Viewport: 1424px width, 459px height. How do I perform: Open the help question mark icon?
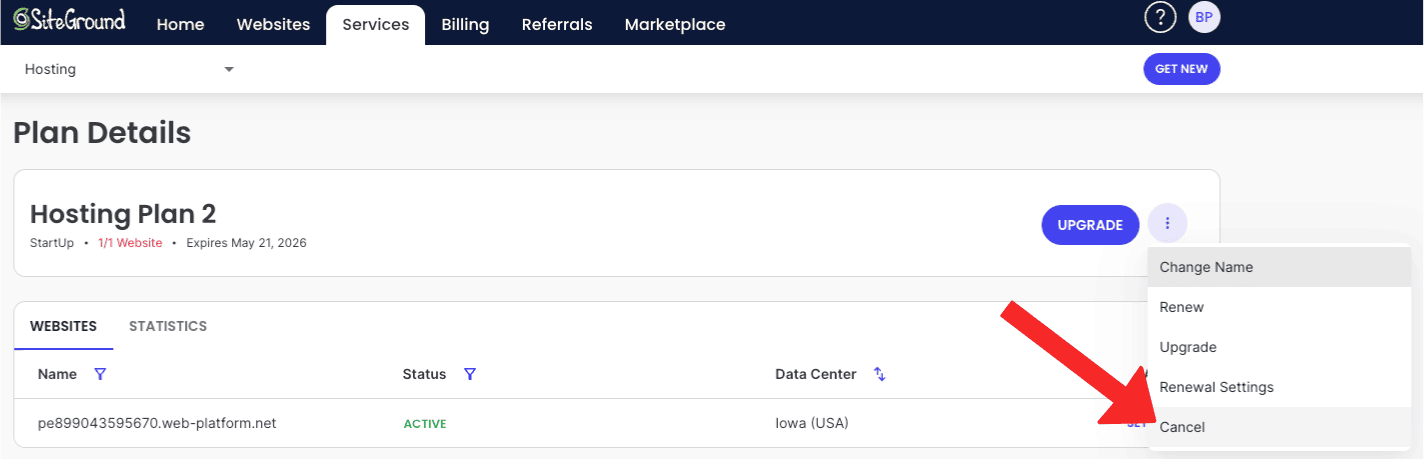(1160, 18)
